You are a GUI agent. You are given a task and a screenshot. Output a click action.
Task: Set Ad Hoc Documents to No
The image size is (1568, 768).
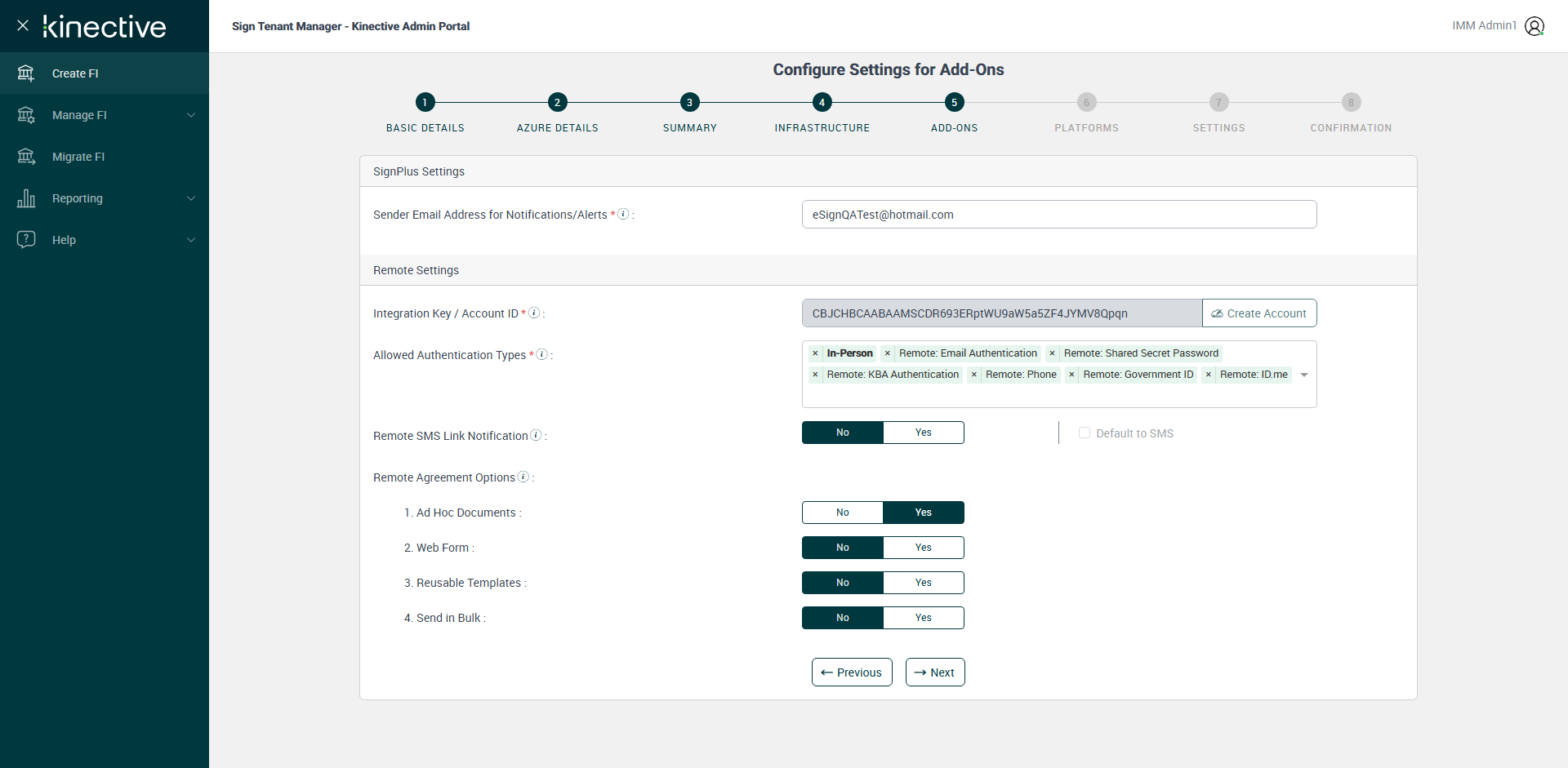(843, 513)
